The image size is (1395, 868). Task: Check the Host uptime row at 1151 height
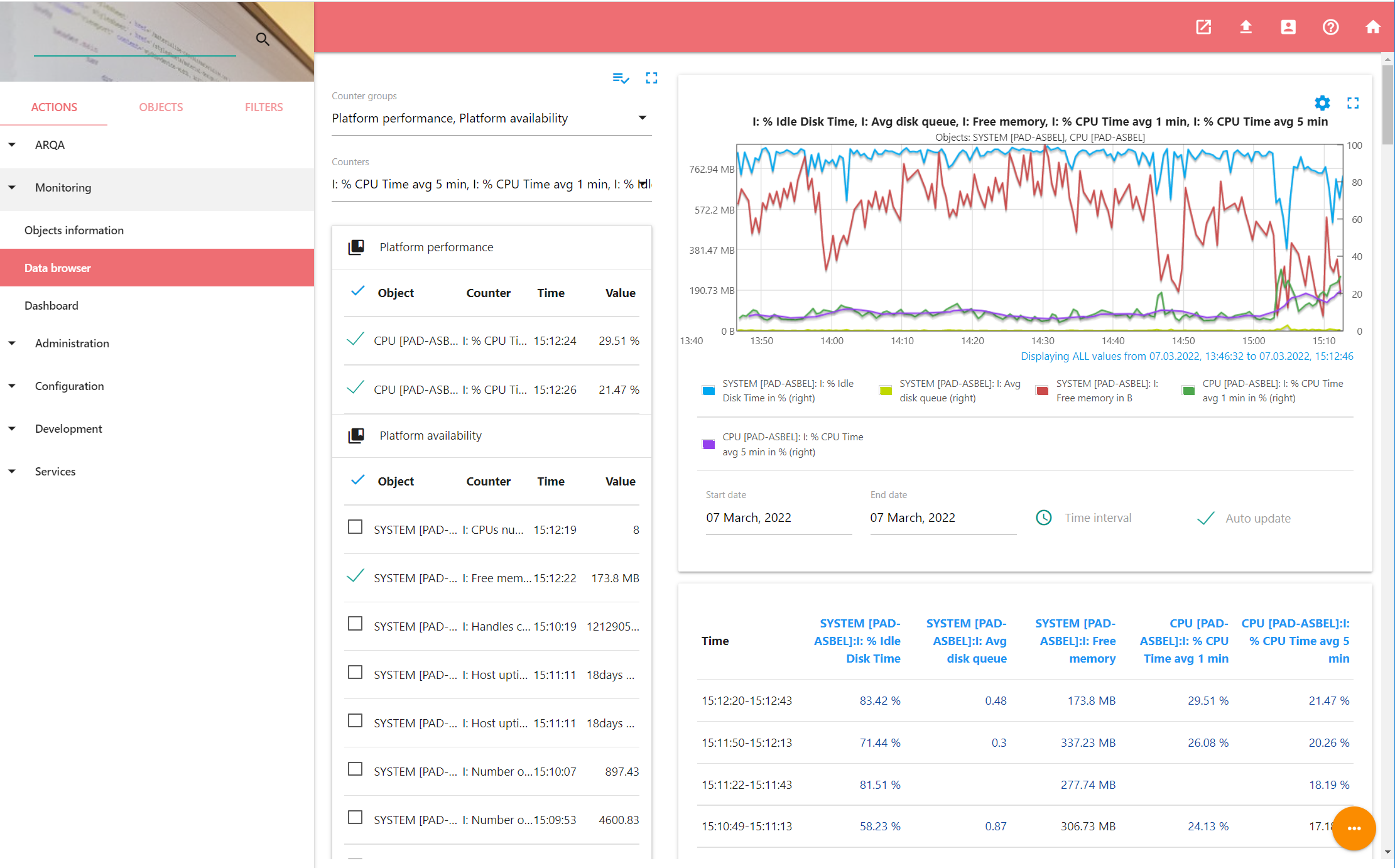click(355, 720)
